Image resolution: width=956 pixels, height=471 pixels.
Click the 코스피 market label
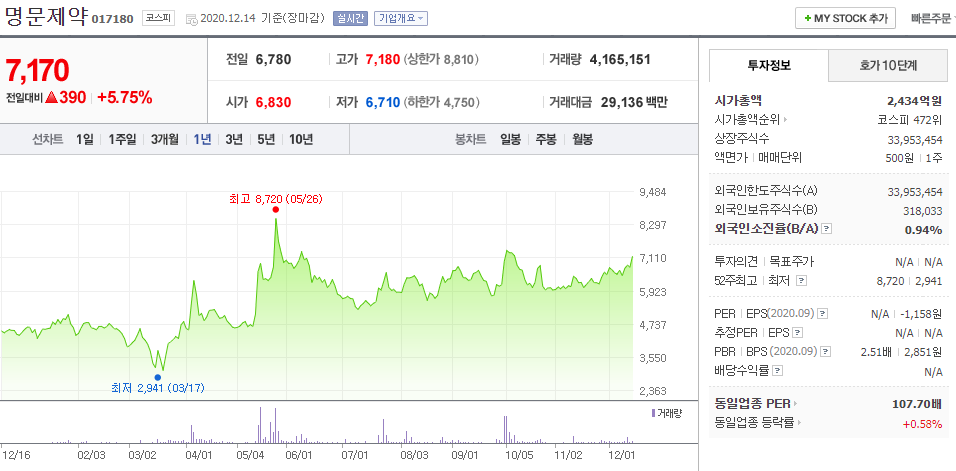(x=159, y=18)
